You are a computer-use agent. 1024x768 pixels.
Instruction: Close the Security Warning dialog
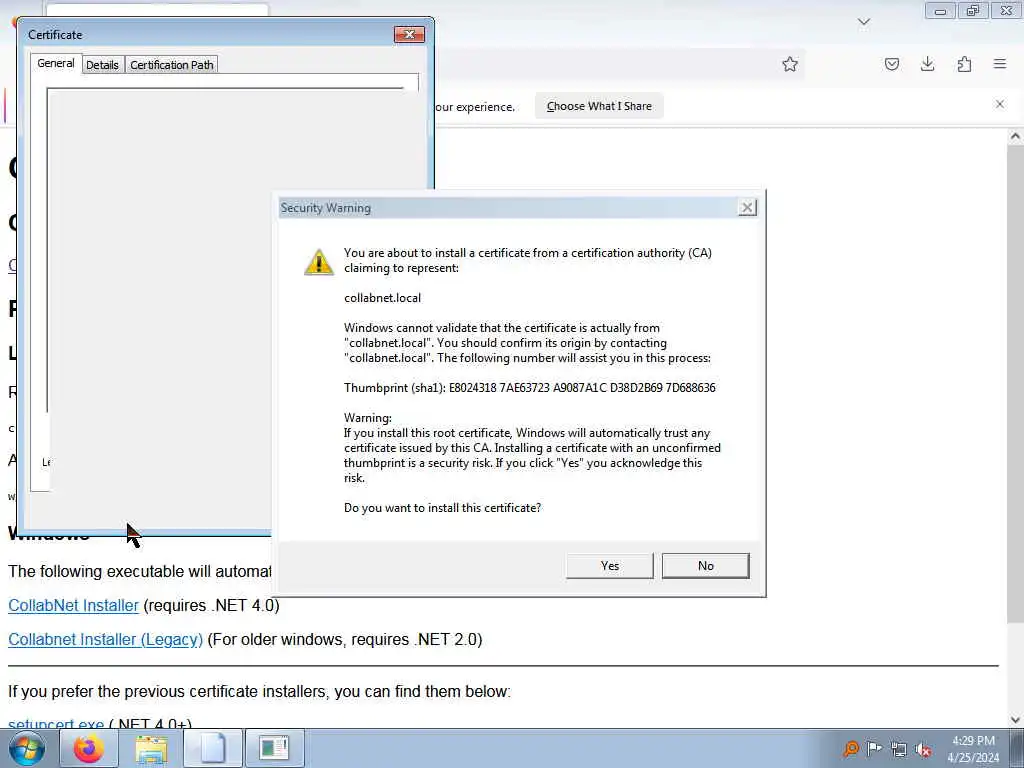coord(746,208)
